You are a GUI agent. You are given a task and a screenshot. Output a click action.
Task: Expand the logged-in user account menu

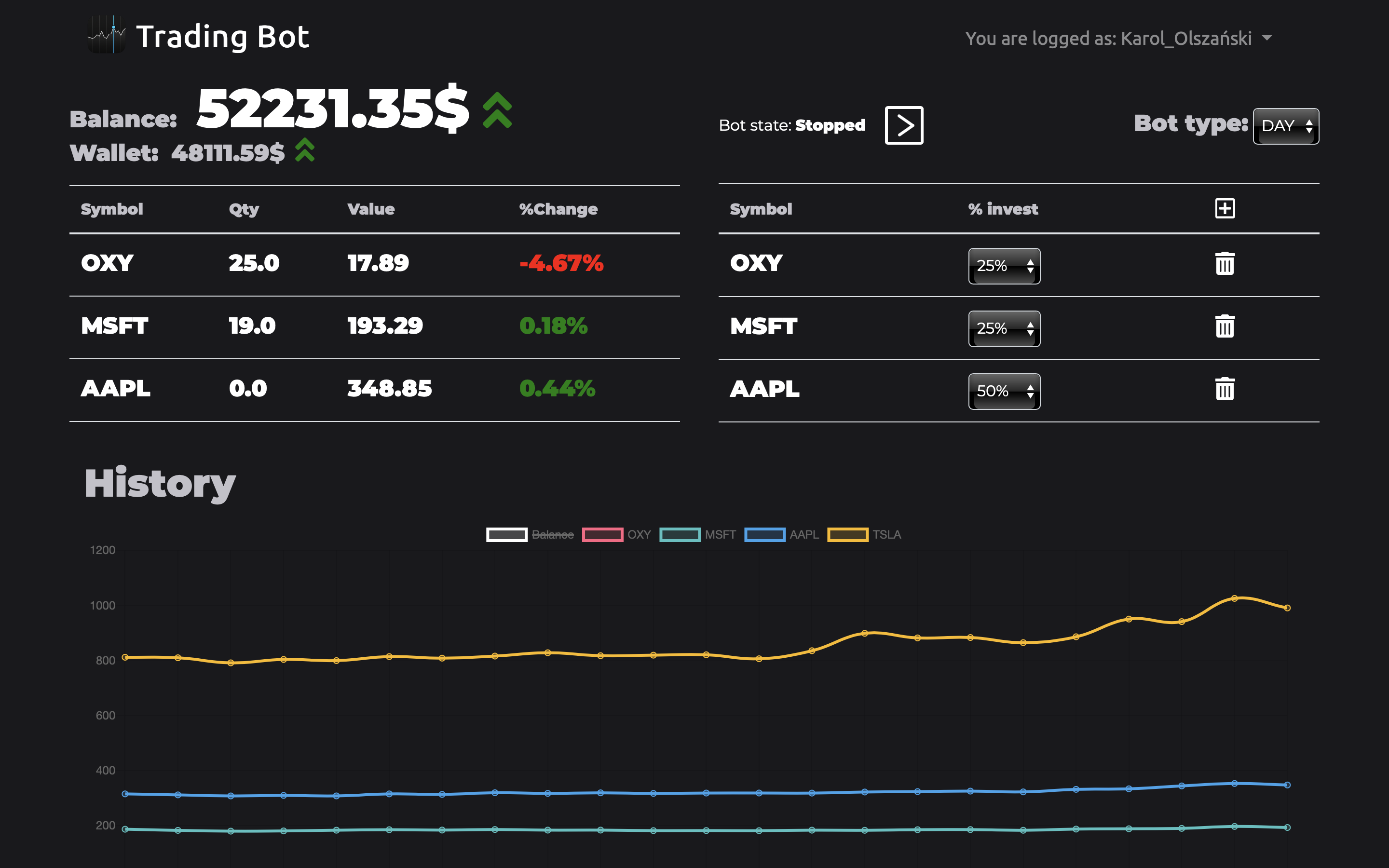tap(1118, 39)
